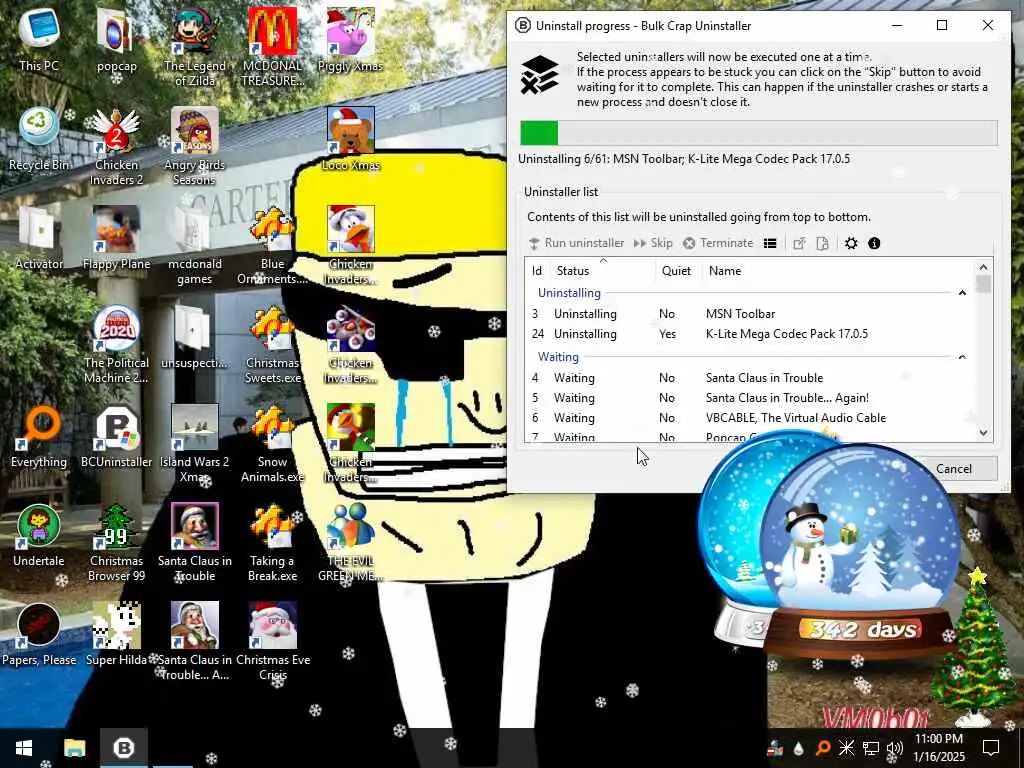Toggle list view icon in uninstaller toolbar
Image resolution: width=1024 pixels, height=768 pixels.
click(x=770, y=244)
